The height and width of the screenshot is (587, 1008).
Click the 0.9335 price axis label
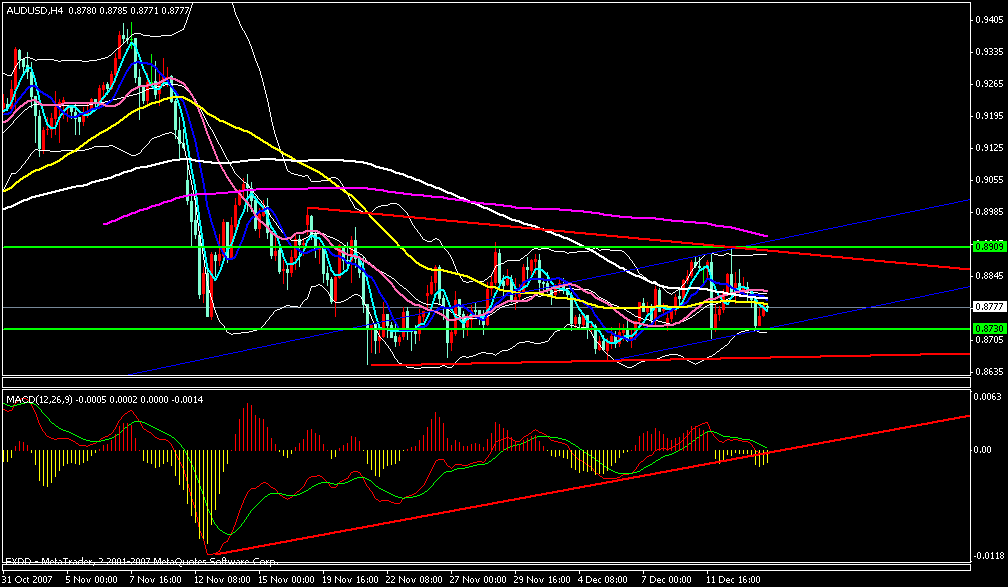tap(989, 51)
